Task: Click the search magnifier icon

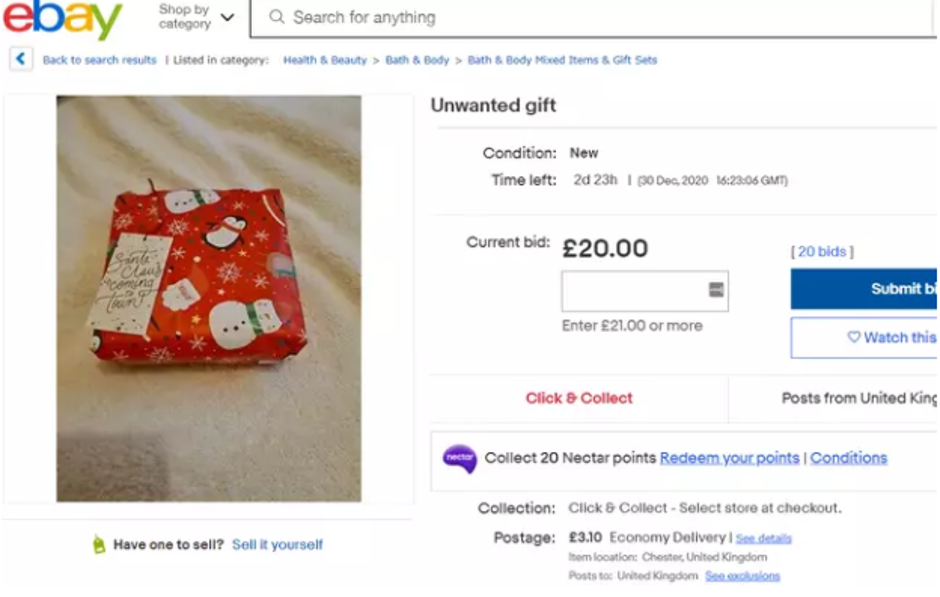Action: point(277,17)
